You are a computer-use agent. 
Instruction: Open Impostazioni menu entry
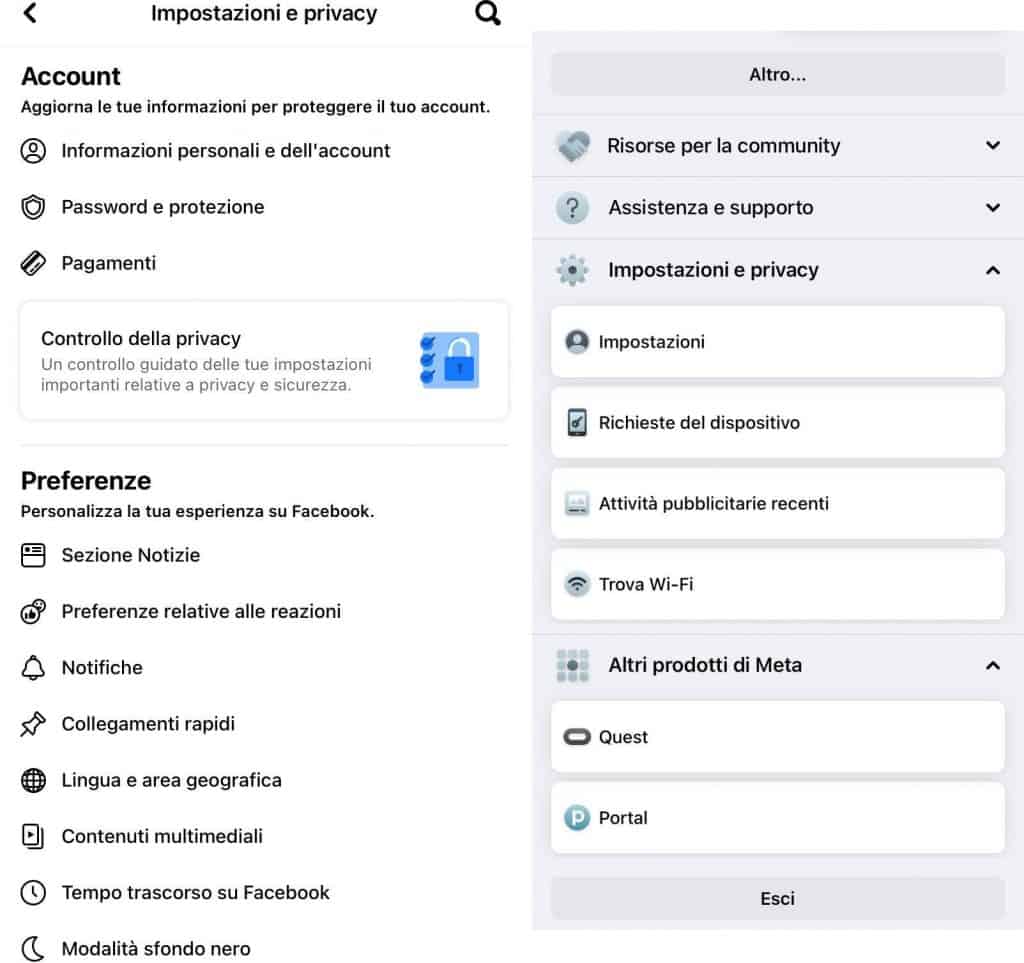(777, 342)
